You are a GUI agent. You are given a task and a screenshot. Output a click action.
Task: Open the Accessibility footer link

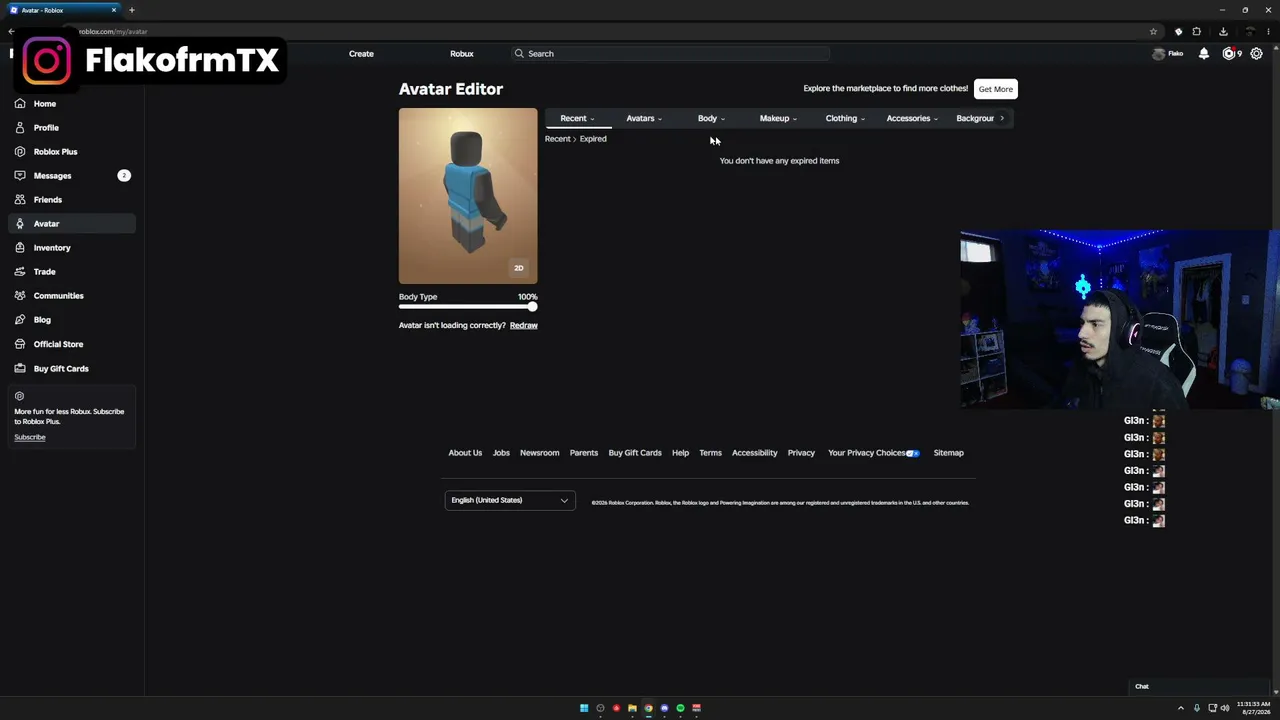point(754,453)
